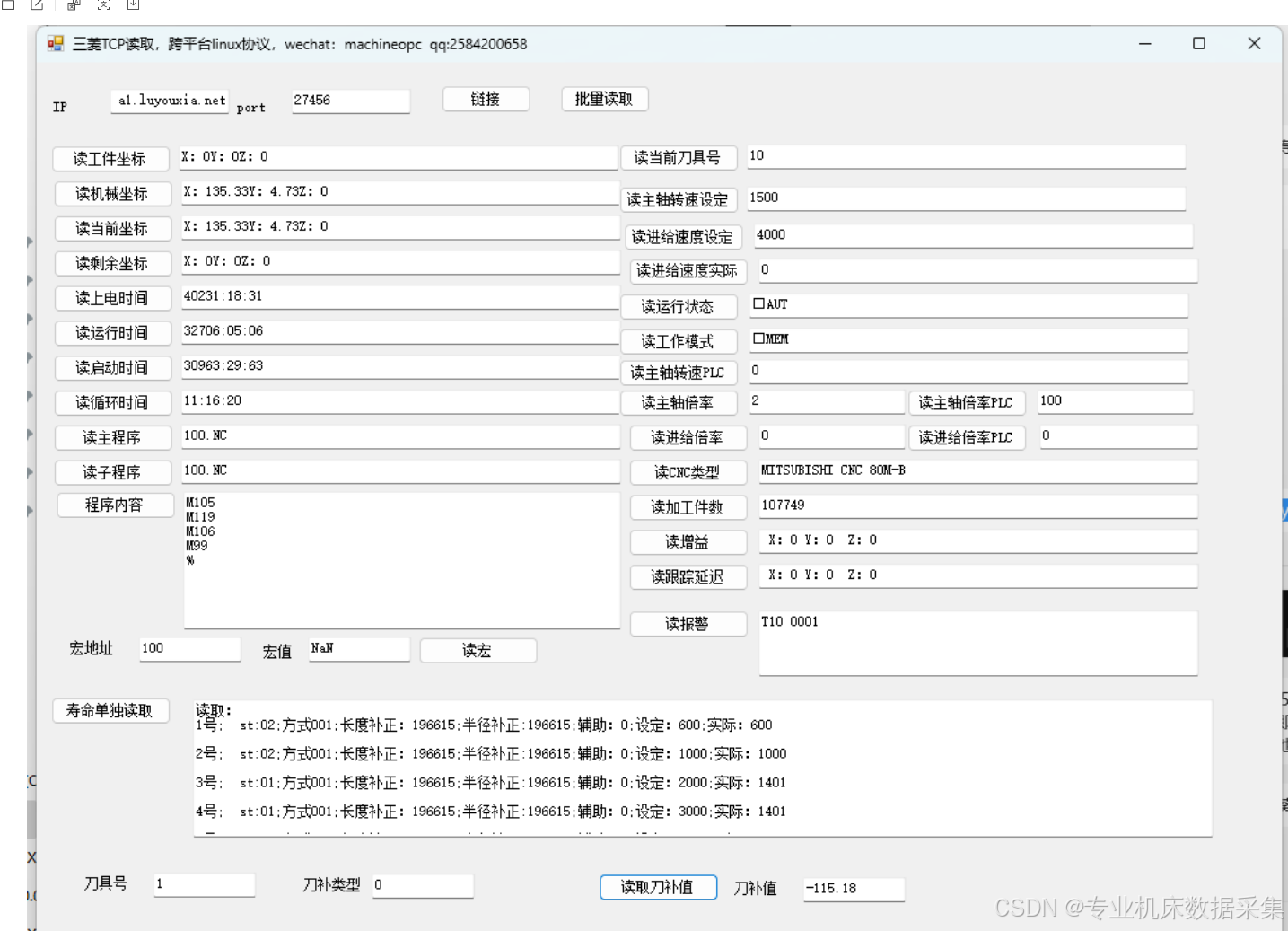Screen dimensions: 1288x931
Task: Click the 读主轴倍率PLC button
Action: coord(967,403)
